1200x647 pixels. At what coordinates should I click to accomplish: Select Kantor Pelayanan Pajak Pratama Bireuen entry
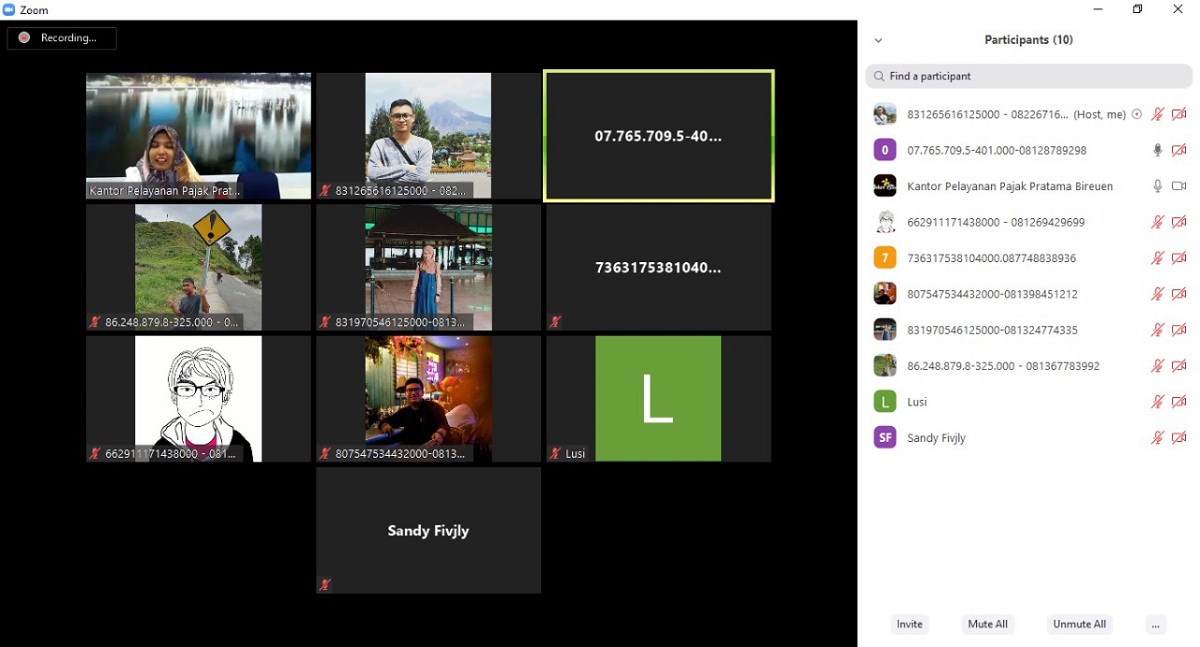[x=1009, y=186]
